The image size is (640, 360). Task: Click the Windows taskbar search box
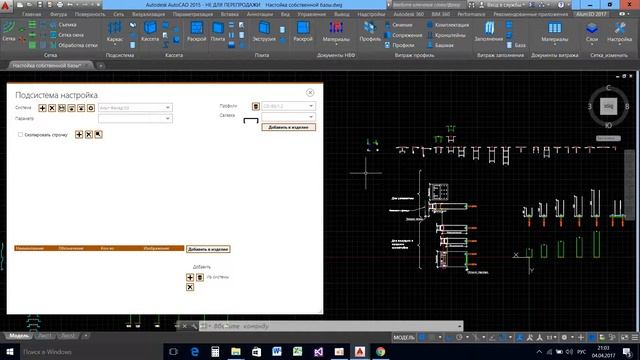click(91, 352)
